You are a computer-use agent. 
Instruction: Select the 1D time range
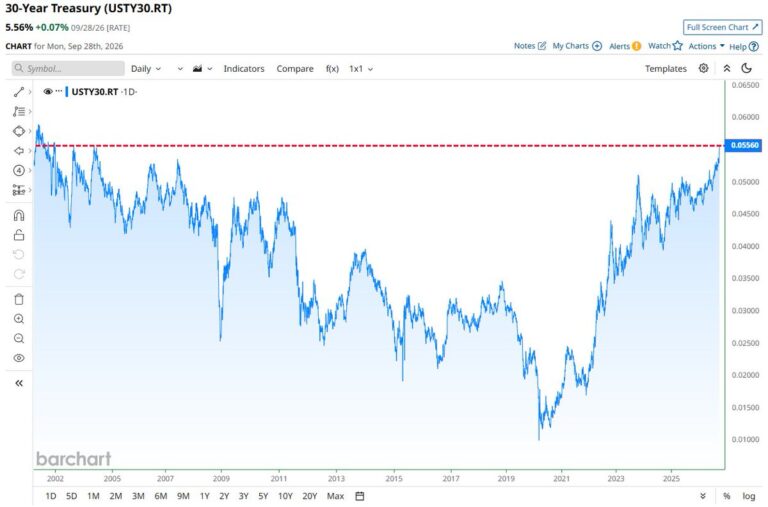tap(50, 496)
